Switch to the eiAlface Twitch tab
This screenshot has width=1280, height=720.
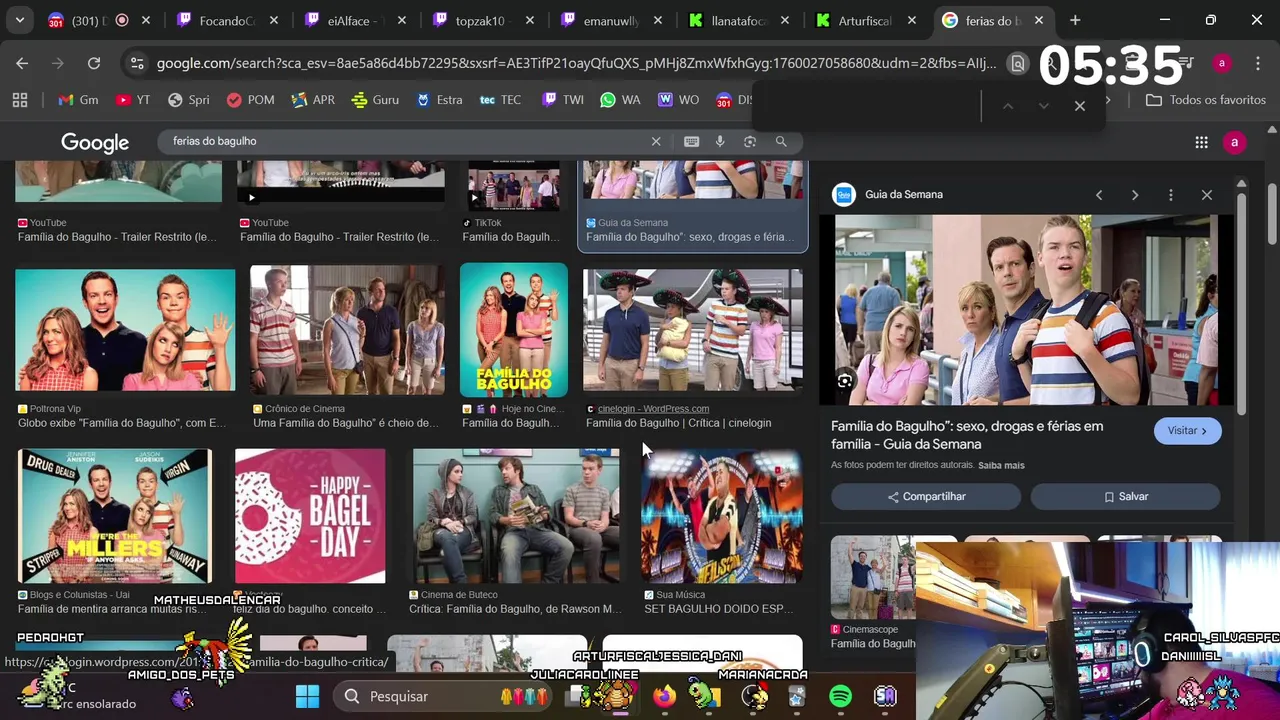[357, 20]
